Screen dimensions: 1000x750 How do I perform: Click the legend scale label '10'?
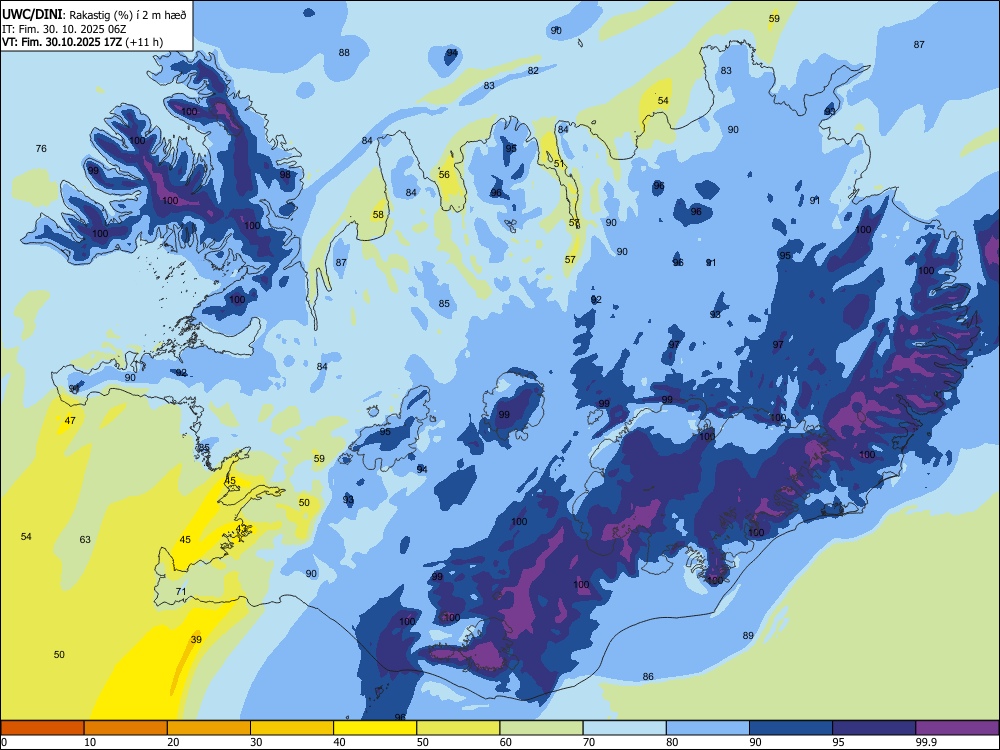[90, 742]
